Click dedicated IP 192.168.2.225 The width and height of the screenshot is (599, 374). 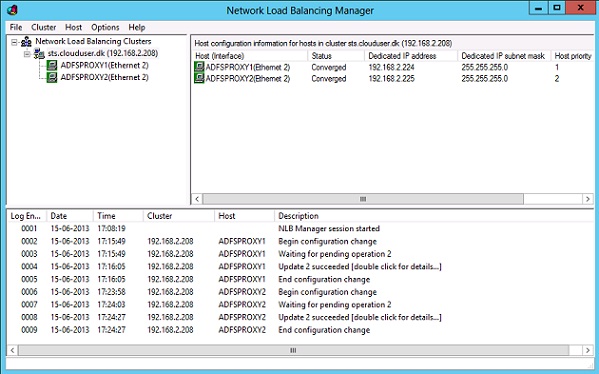391,79
